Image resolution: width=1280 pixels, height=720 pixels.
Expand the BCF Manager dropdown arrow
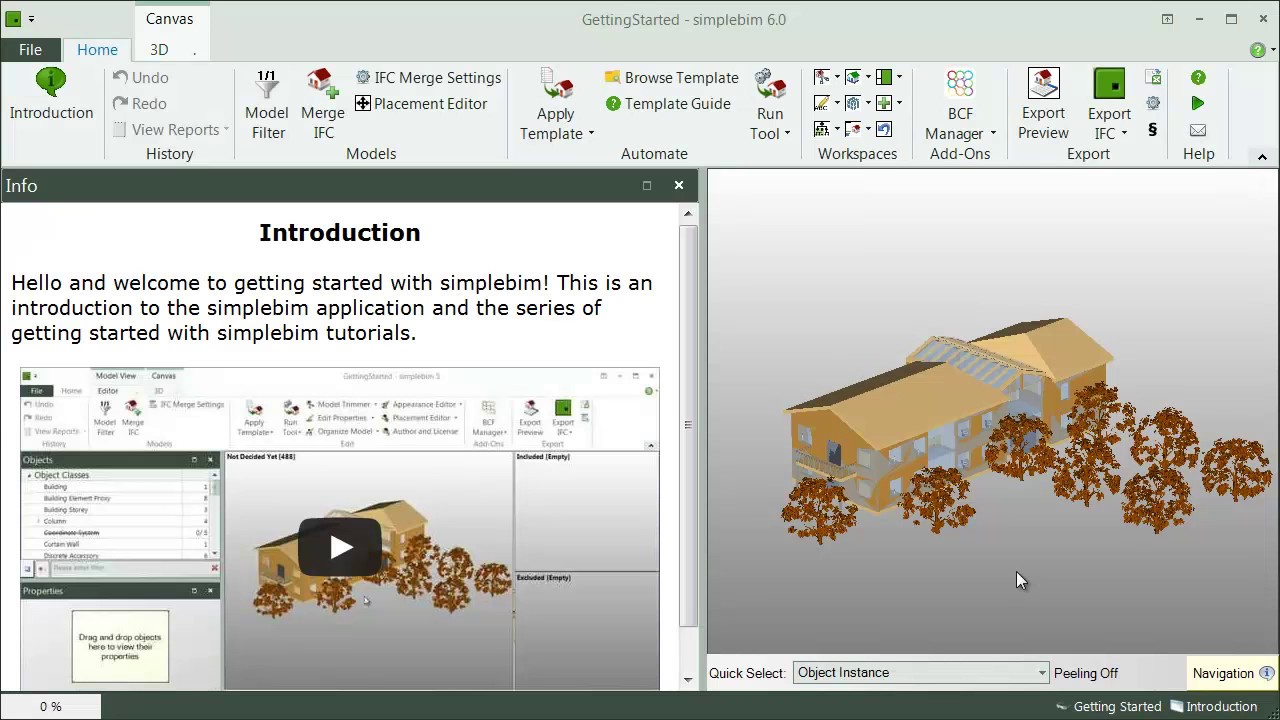click(x=992, y=134)
